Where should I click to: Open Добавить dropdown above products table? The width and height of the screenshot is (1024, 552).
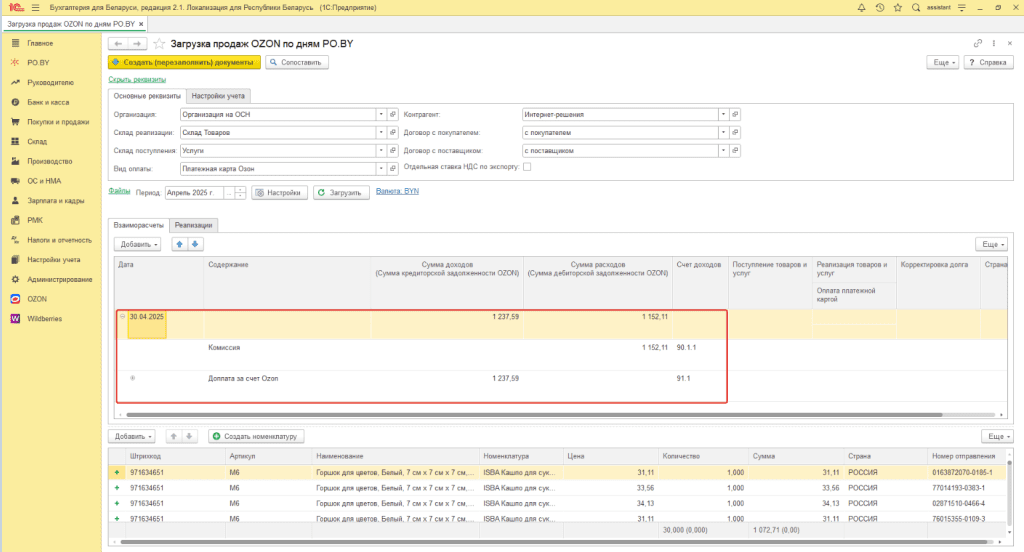coord(133,436)
